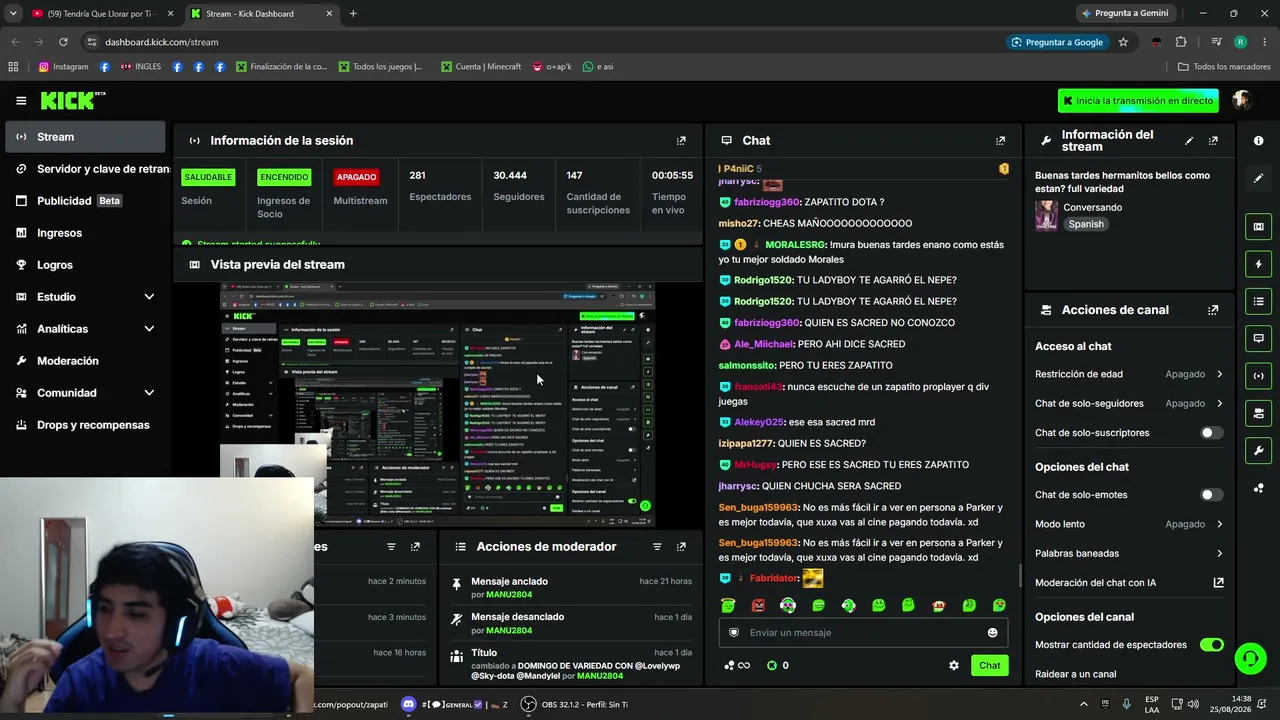The height and width of the screenshot is (720, 1280).
Task: Open Palabras baneadas settings
Action: tap(1129, 553)
